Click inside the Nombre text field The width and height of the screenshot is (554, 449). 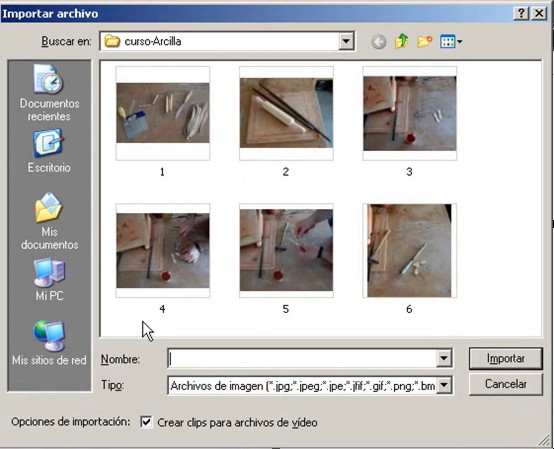pos(302,359)
